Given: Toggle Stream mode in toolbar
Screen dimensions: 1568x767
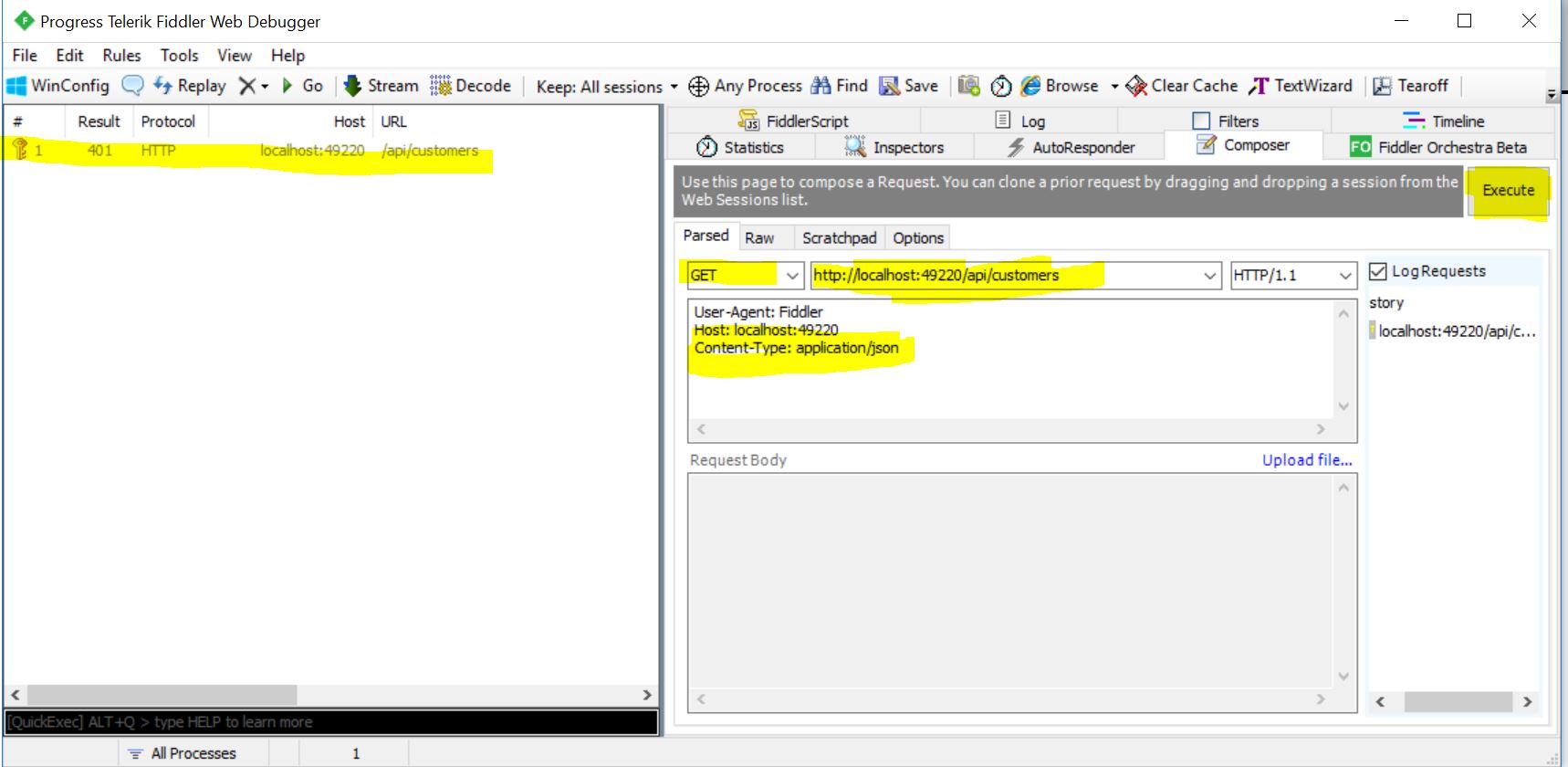Looking at the screenshot, I should point(381,86).
